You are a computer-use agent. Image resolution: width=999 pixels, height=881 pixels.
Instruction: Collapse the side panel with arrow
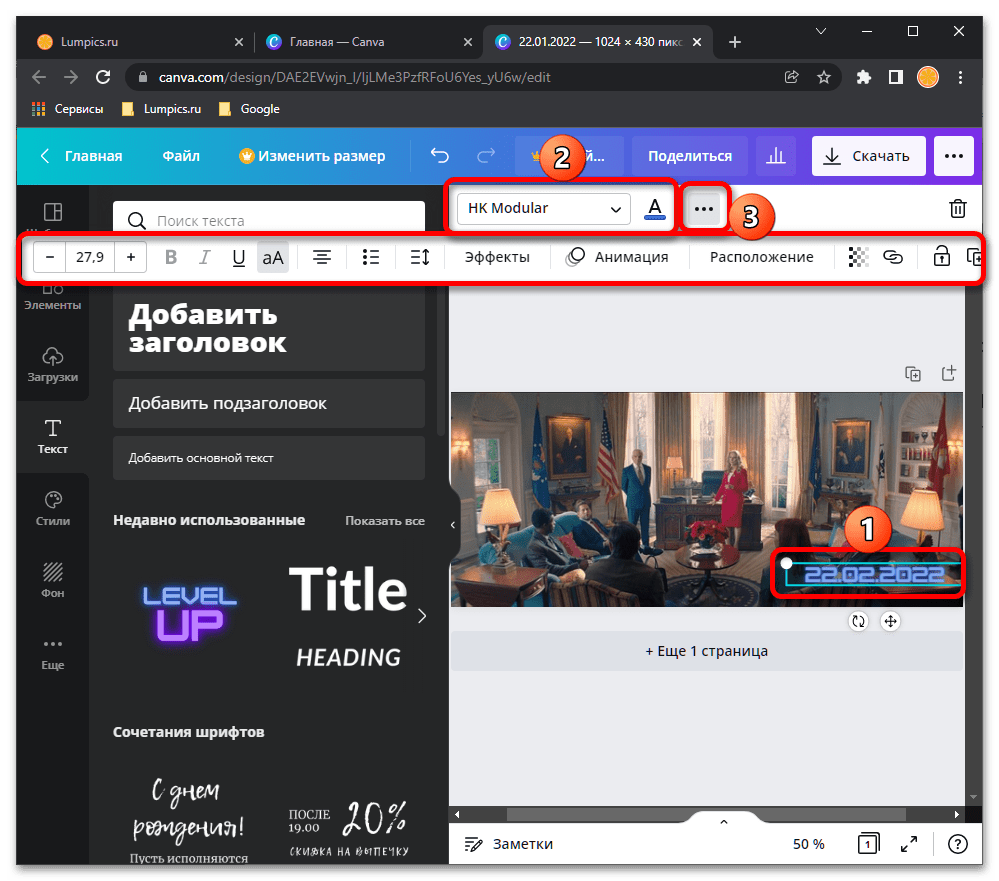[x=453, y=525]
